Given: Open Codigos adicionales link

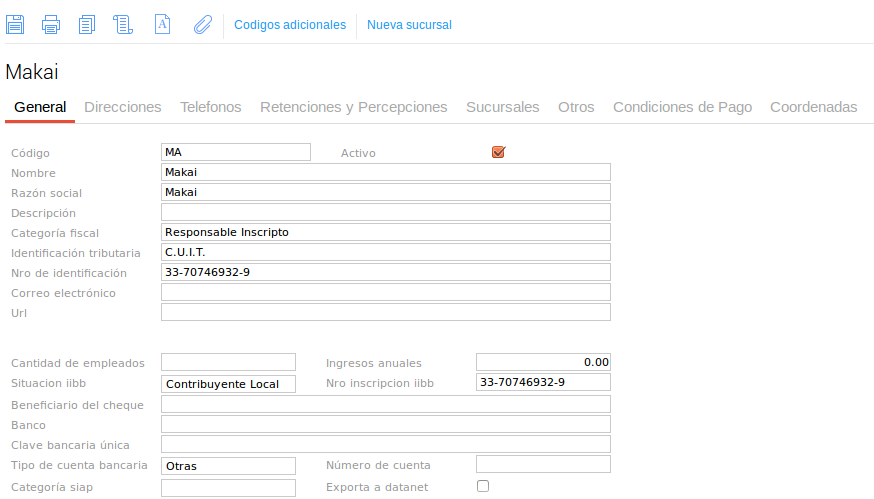Looking at the screenshot, I should [290, 25].
